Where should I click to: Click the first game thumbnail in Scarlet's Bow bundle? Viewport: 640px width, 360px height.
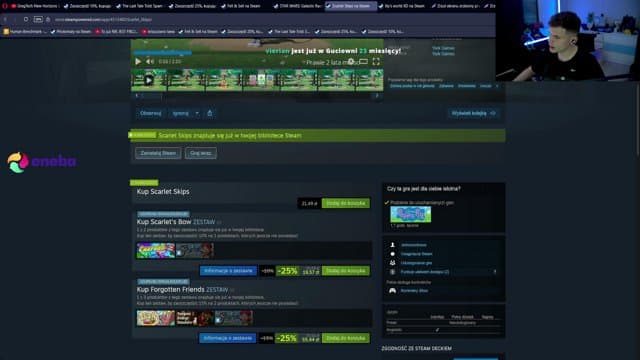pyautogui.click(x=156, y=251)
